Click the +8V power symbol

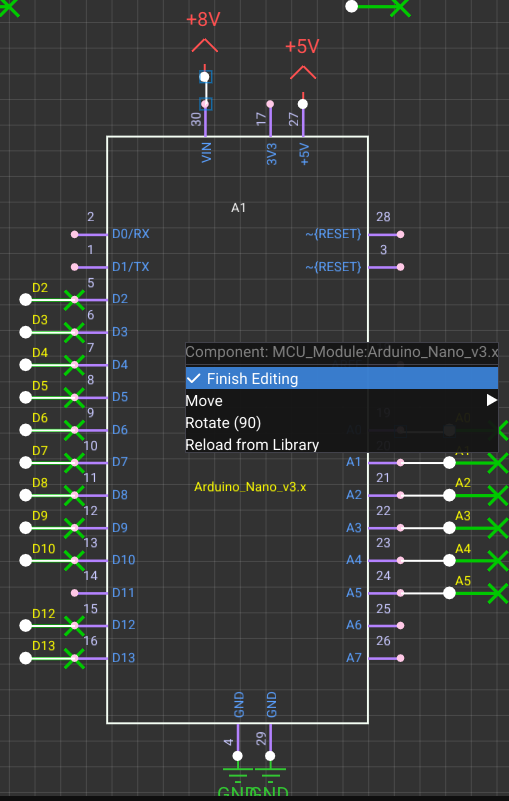[204, 43]
